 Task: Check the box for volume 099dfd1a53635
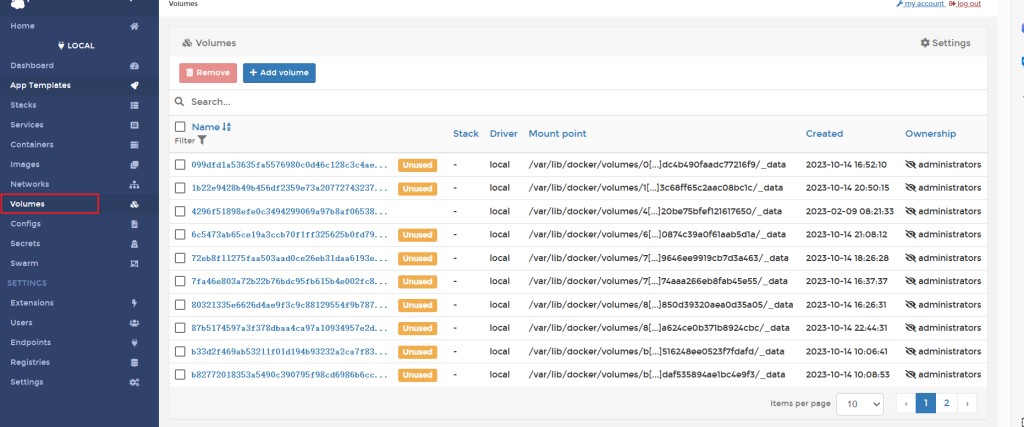click(x=180, y=164)
